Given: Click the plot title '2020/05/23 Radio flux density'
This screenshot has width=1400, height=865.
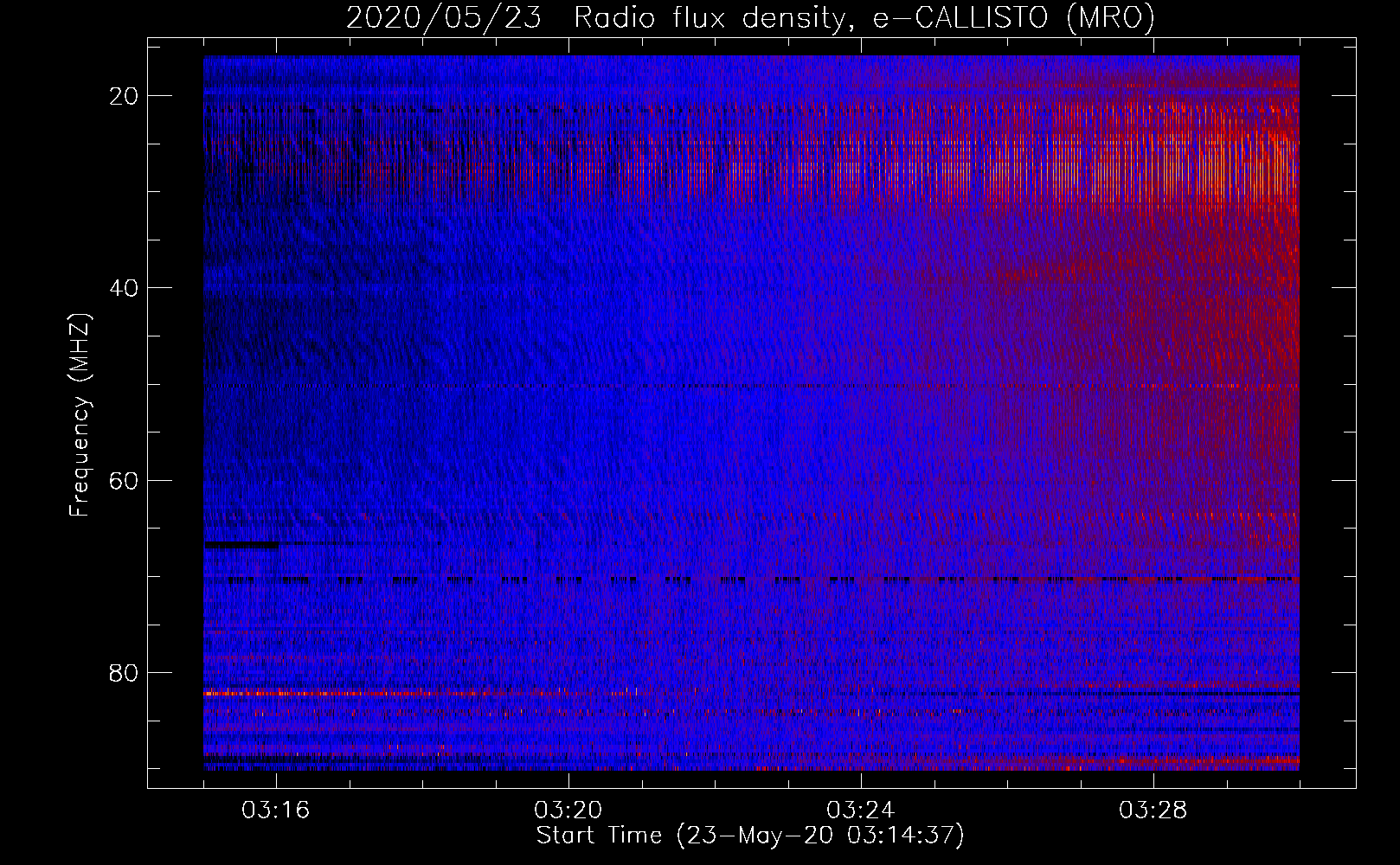Looking at the screenshot, I should (x=750, y=18).
